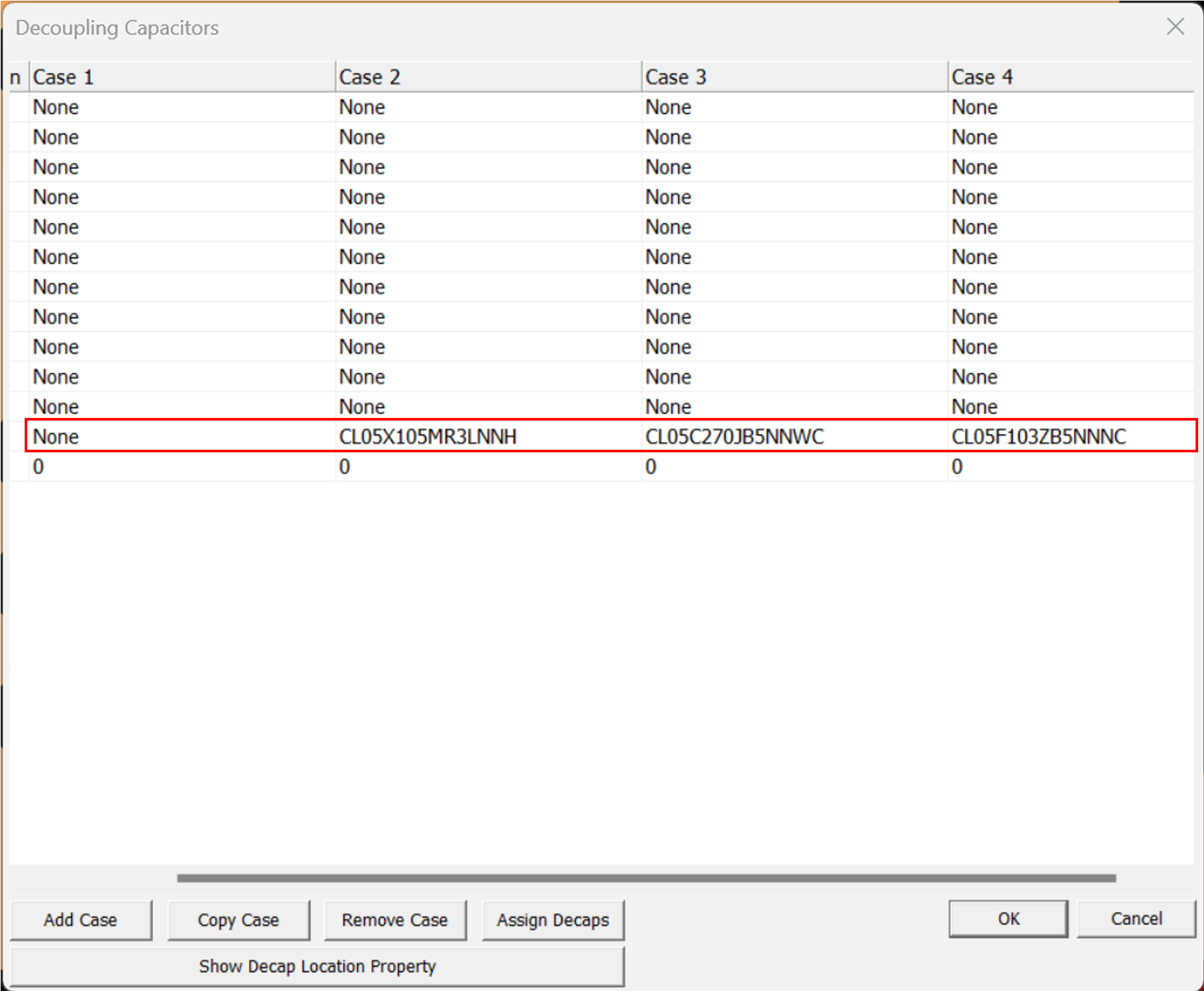Select the 0 value under Case 1
Image resolution: width=1204 pixels, height=991 pixels.
tap(39, 467)
